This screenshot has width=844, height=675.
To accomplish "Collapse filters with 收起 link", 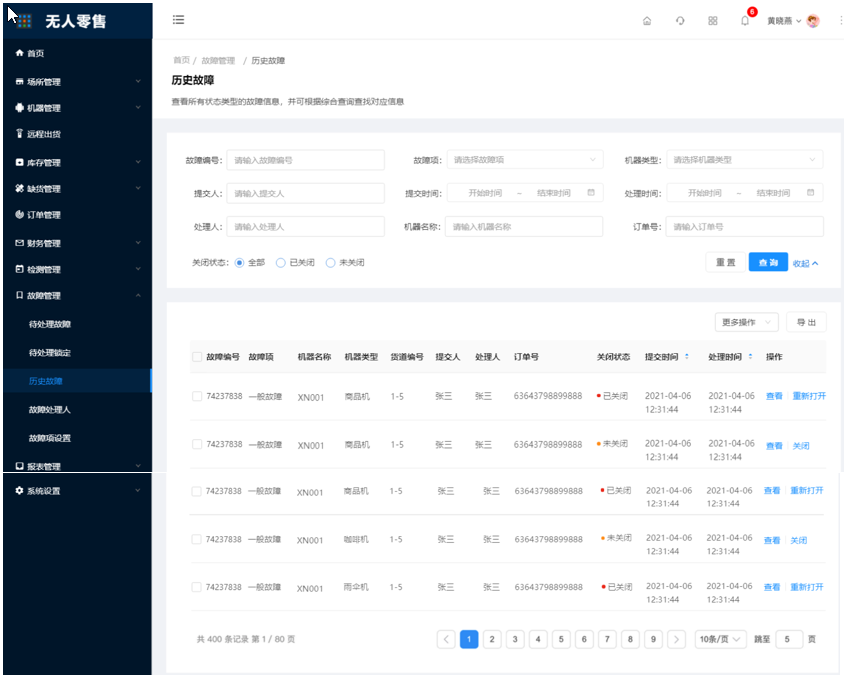I will [x=805, y=263].
